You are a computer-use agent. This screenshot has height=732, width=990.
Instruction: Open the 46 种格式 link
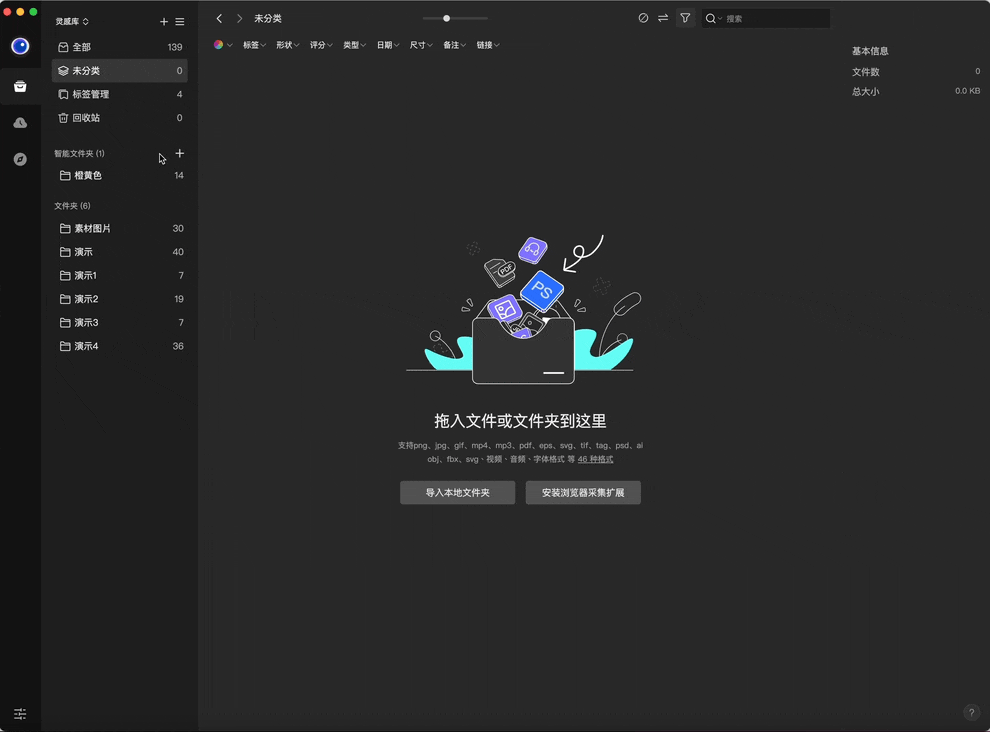point(595,459)
